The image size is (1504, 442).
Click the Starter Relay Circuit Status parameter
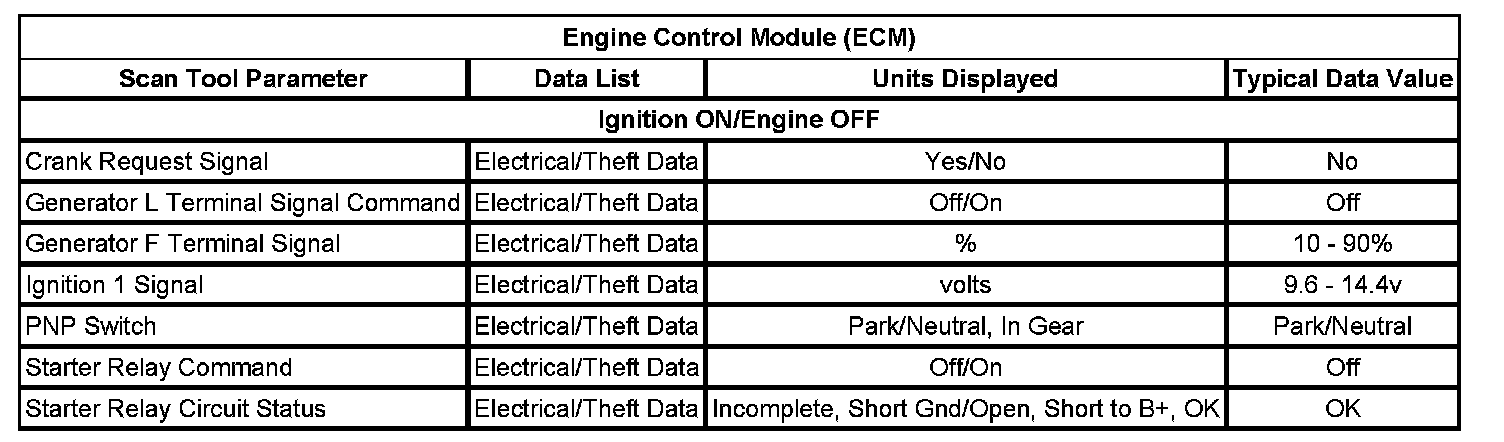point(176,408)
